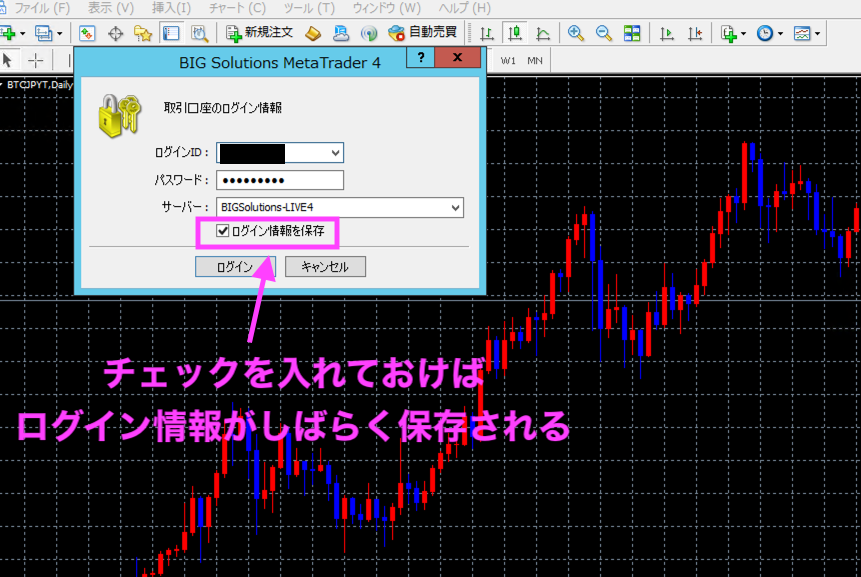
Task: Zoom out on the chart
Action: pyautogui.click(x=602, y=33)
